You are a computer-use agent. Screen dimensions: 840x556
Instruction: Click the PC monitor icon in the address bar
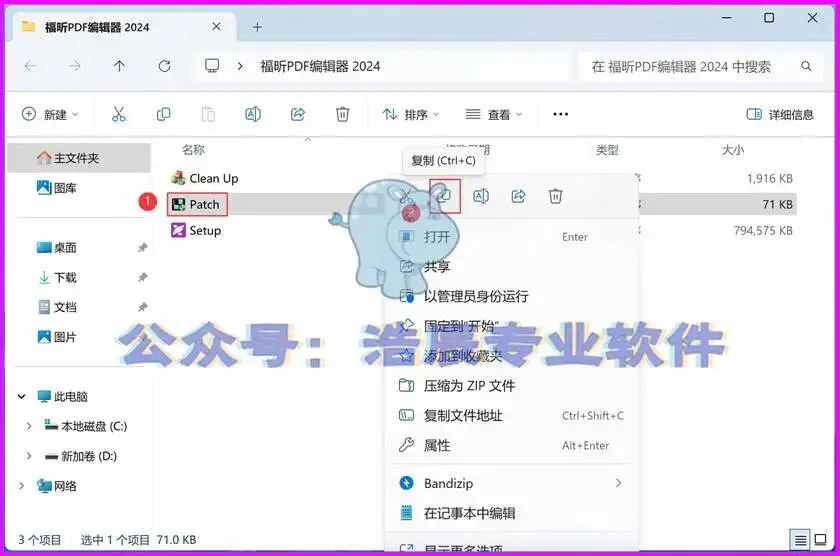212,65
